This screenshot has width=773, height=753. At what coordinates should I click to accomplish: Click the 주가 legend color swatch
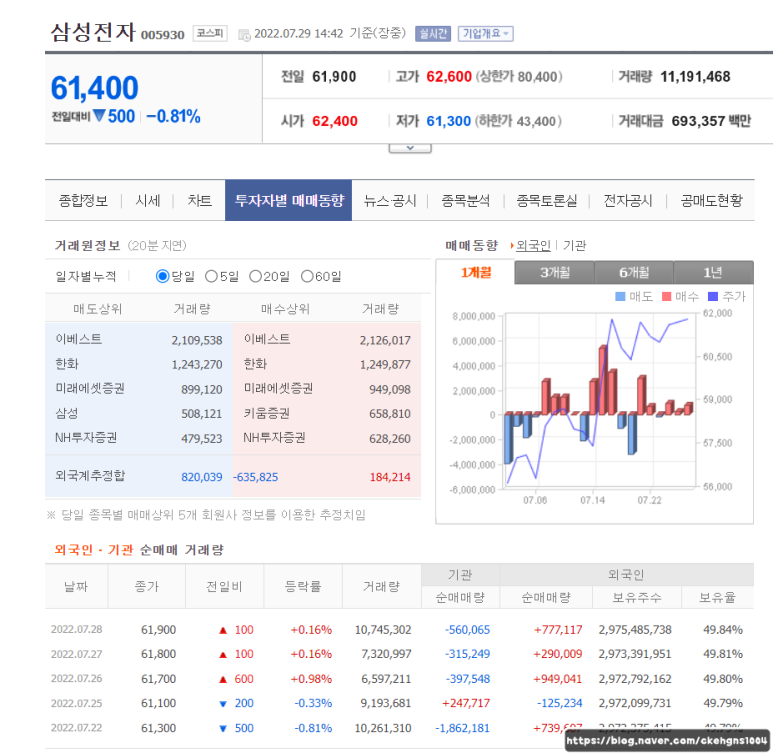pos(713,296)
